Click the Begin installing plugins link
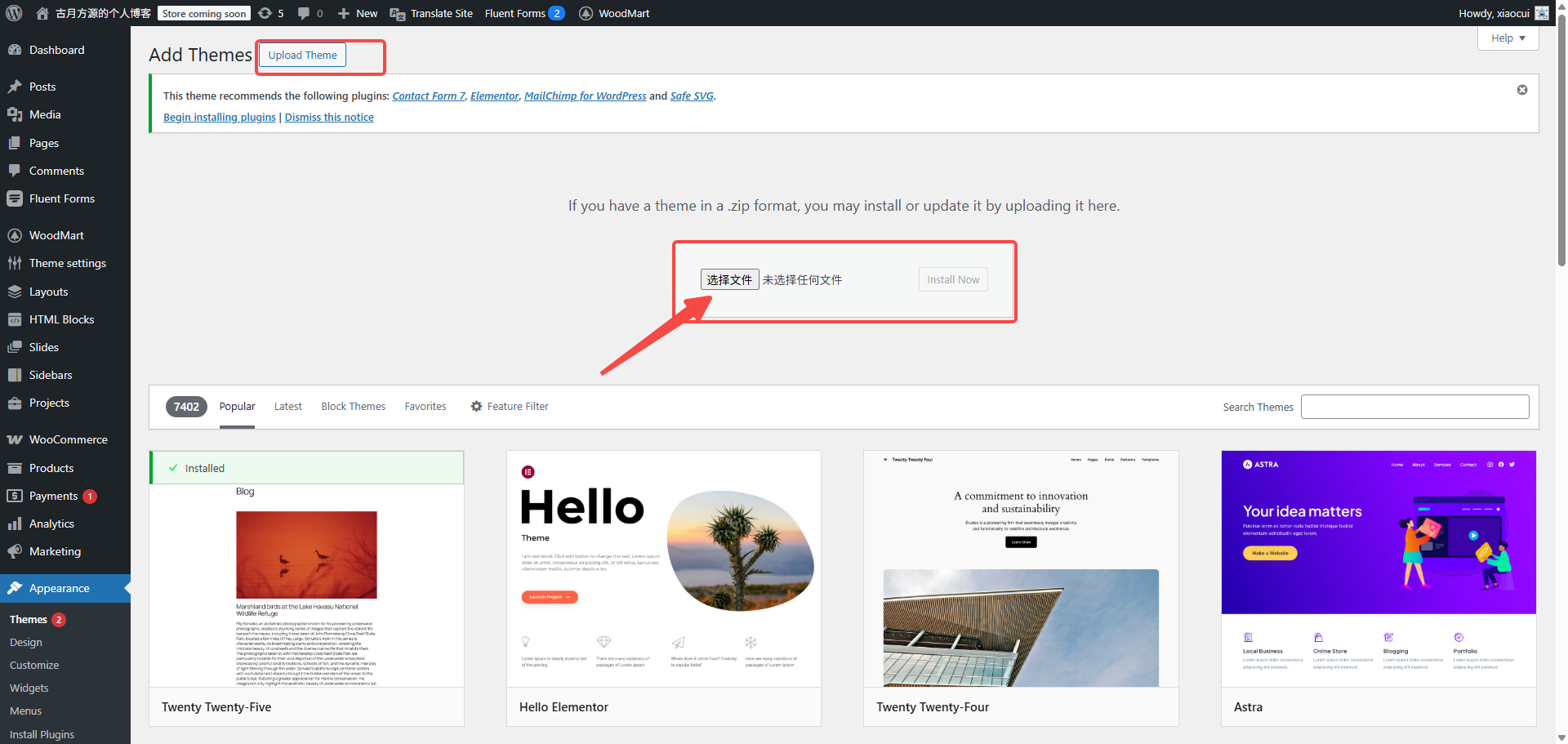This screenshot has height=744, width=1568. [x=219, y=117]
